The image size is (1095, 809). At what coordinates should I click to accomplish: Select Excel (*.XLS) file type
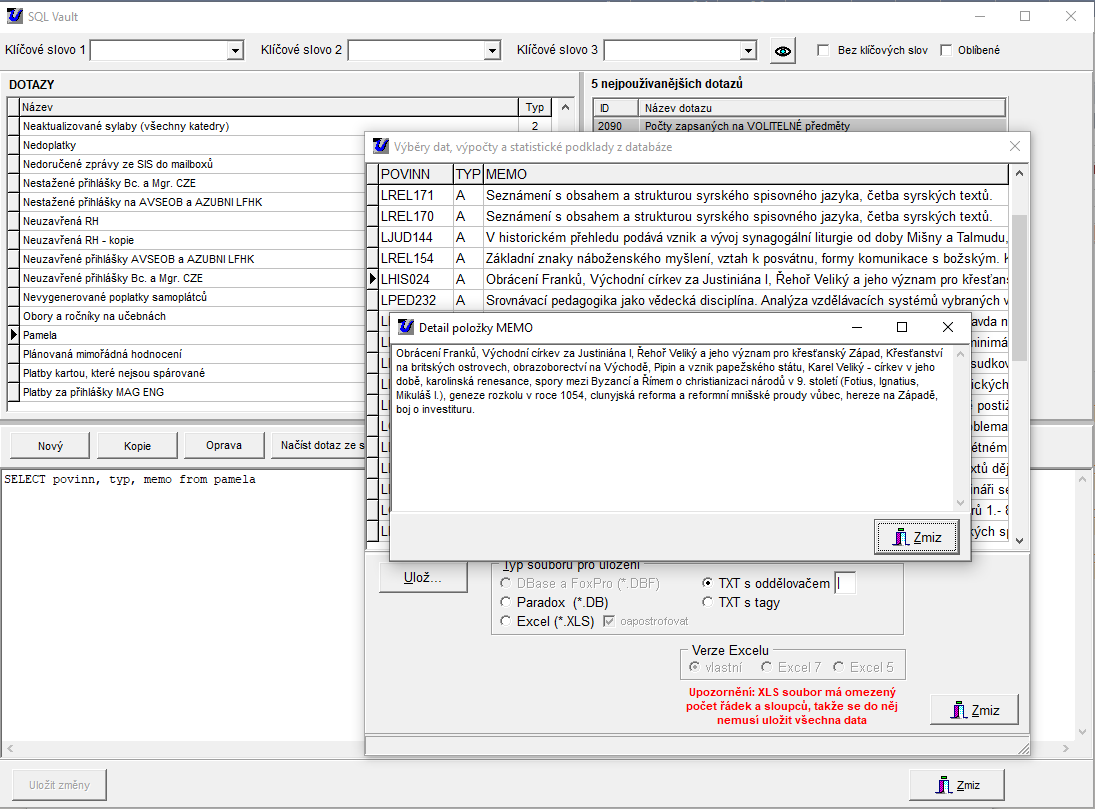506,621
